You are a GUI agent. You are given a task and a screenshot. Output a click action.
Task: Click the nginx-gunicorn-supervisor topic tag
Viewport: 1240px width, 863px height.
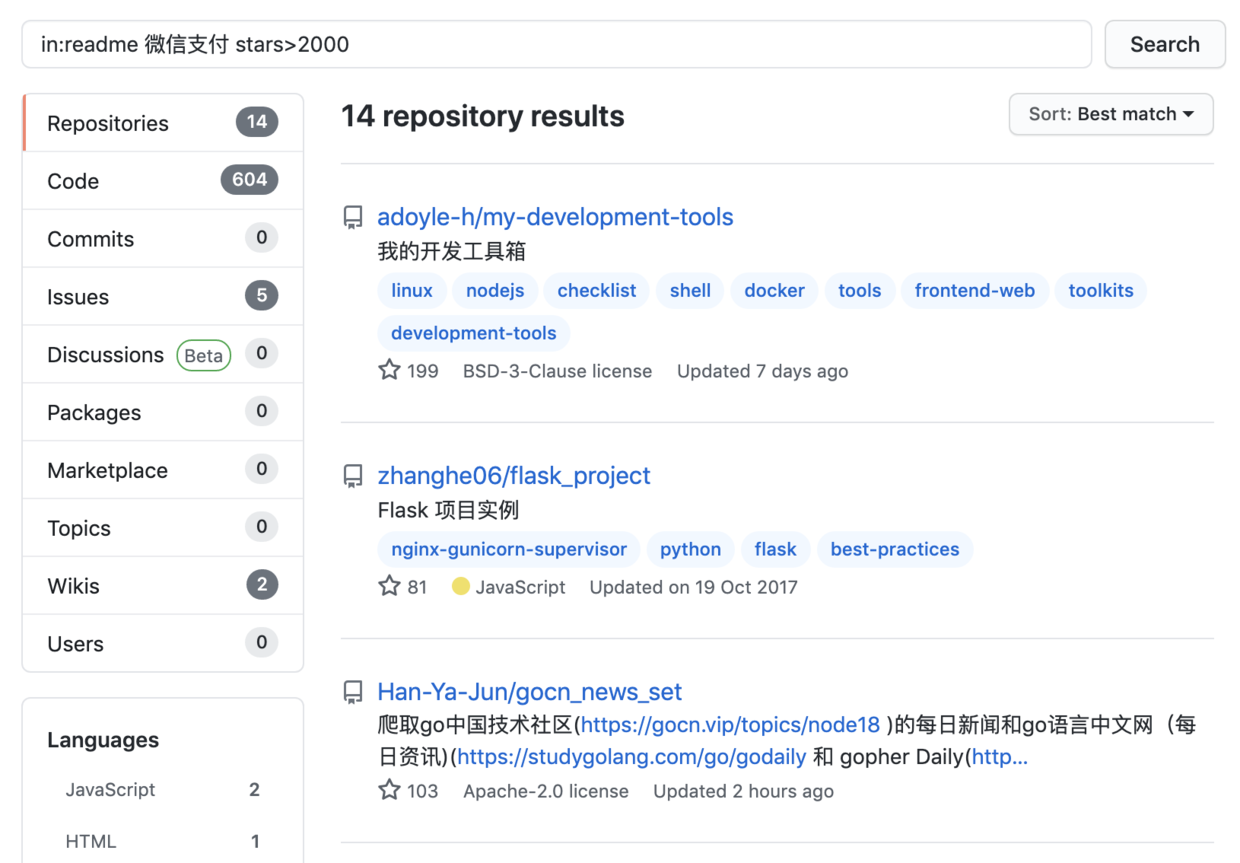[x=509, y=549]
